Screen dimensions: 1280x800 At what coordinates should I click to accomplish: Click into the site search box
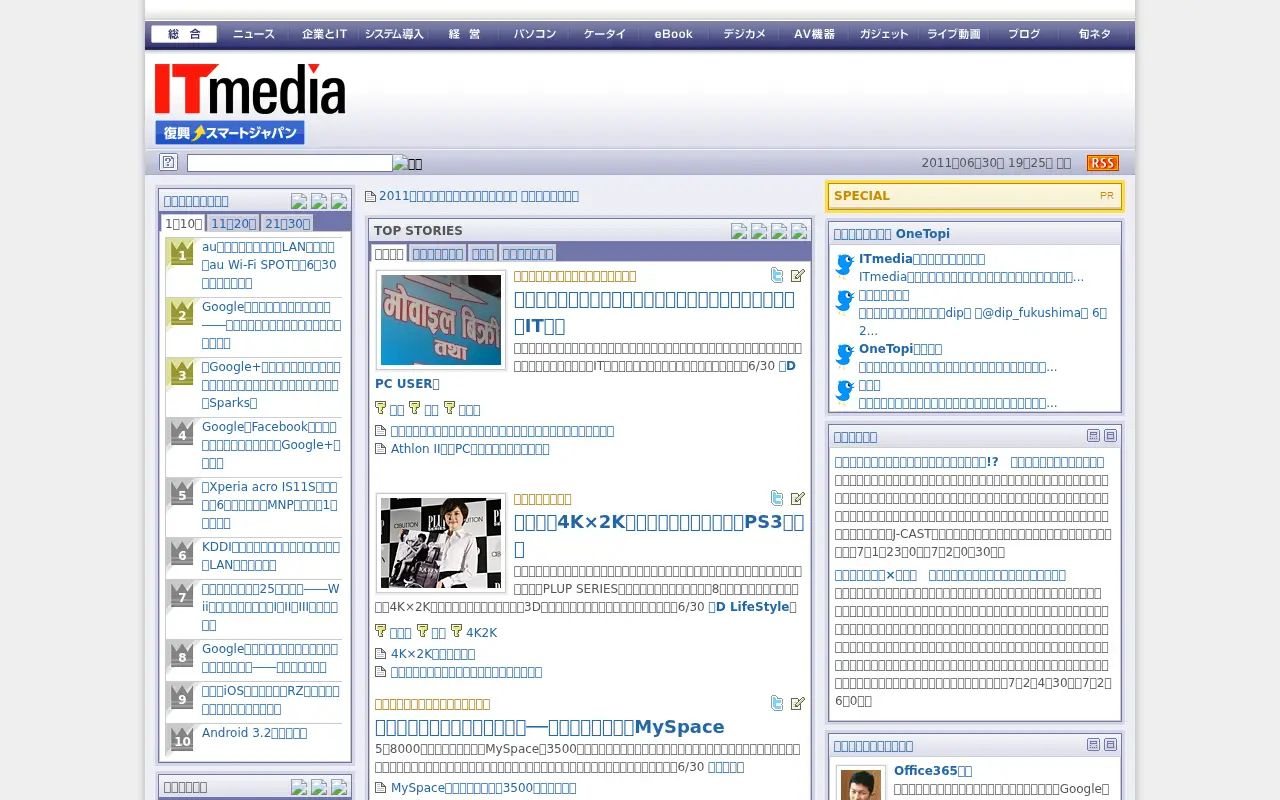point(290,163)
